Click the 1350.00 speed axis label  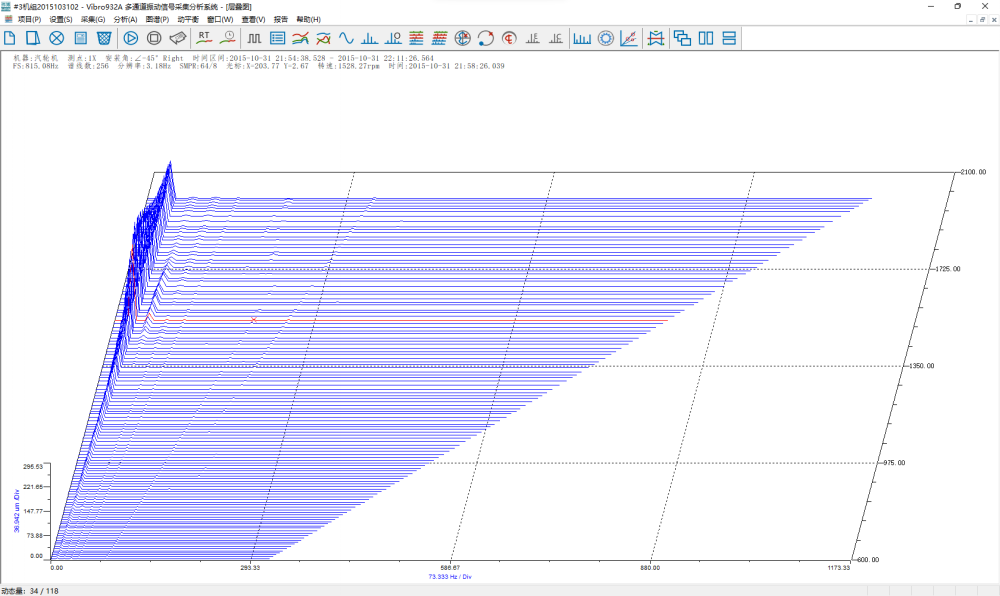(922, 366)
